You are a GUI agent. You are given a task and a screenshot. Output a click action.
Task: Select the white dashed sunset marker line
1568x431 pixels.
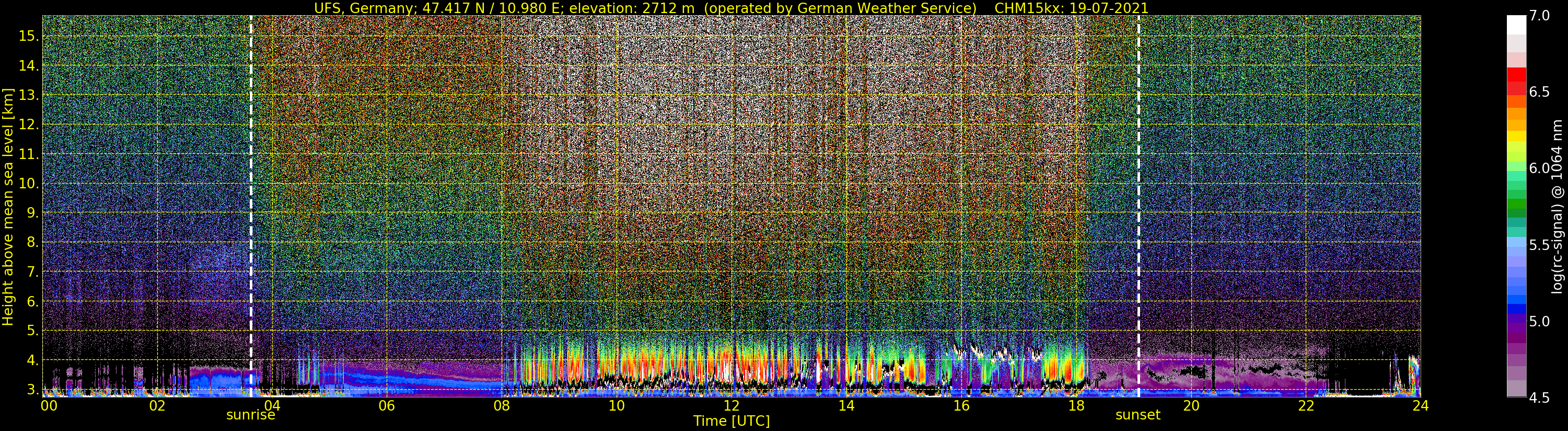pyautogui.click(x=1139, y=183)
